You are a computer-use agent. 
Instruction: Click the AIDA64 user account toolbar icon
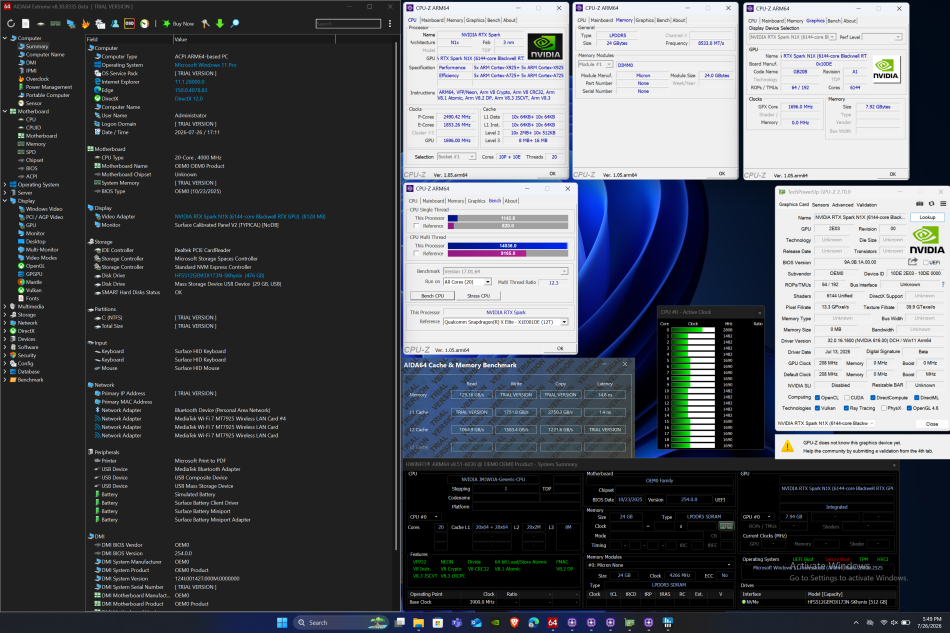pos(115,24)
